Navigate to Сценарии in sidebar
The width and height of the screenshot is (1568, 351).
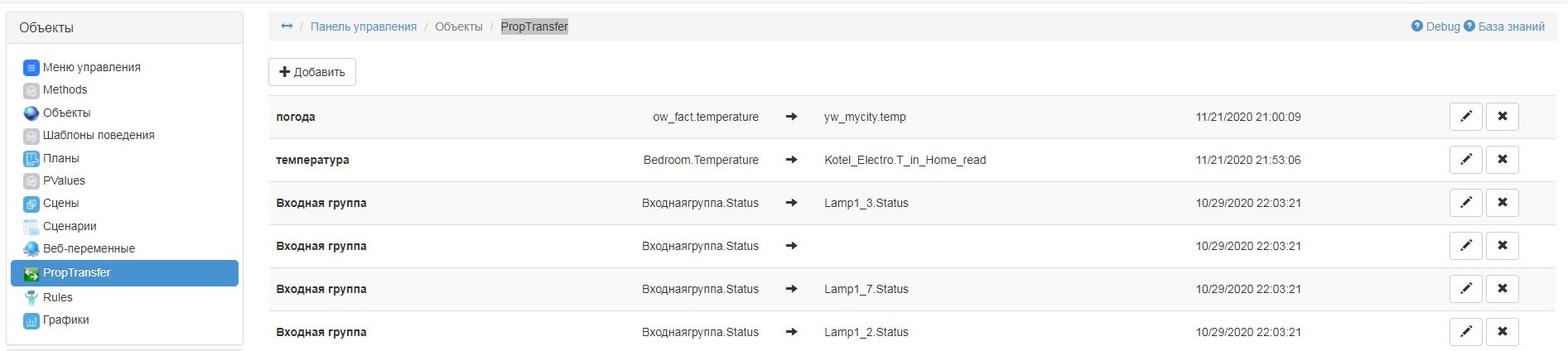pos(70,226)
